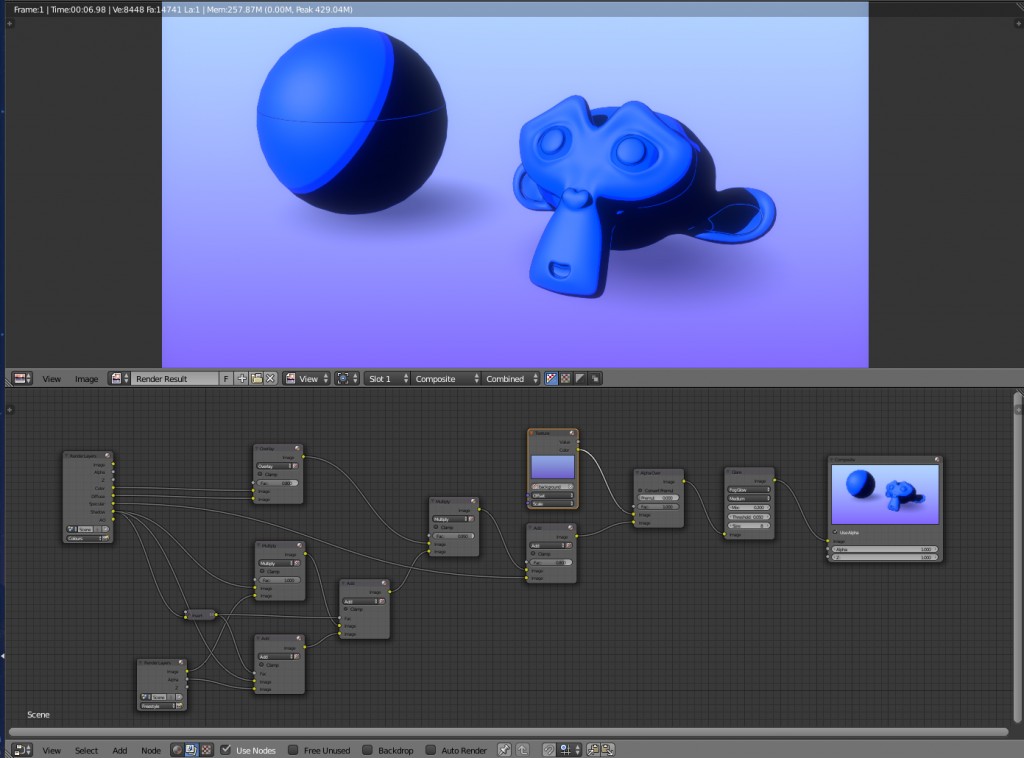The image size is (1024, 758).
Task: Change FogGlow type on the Glare node
Action: click(749, 490)
